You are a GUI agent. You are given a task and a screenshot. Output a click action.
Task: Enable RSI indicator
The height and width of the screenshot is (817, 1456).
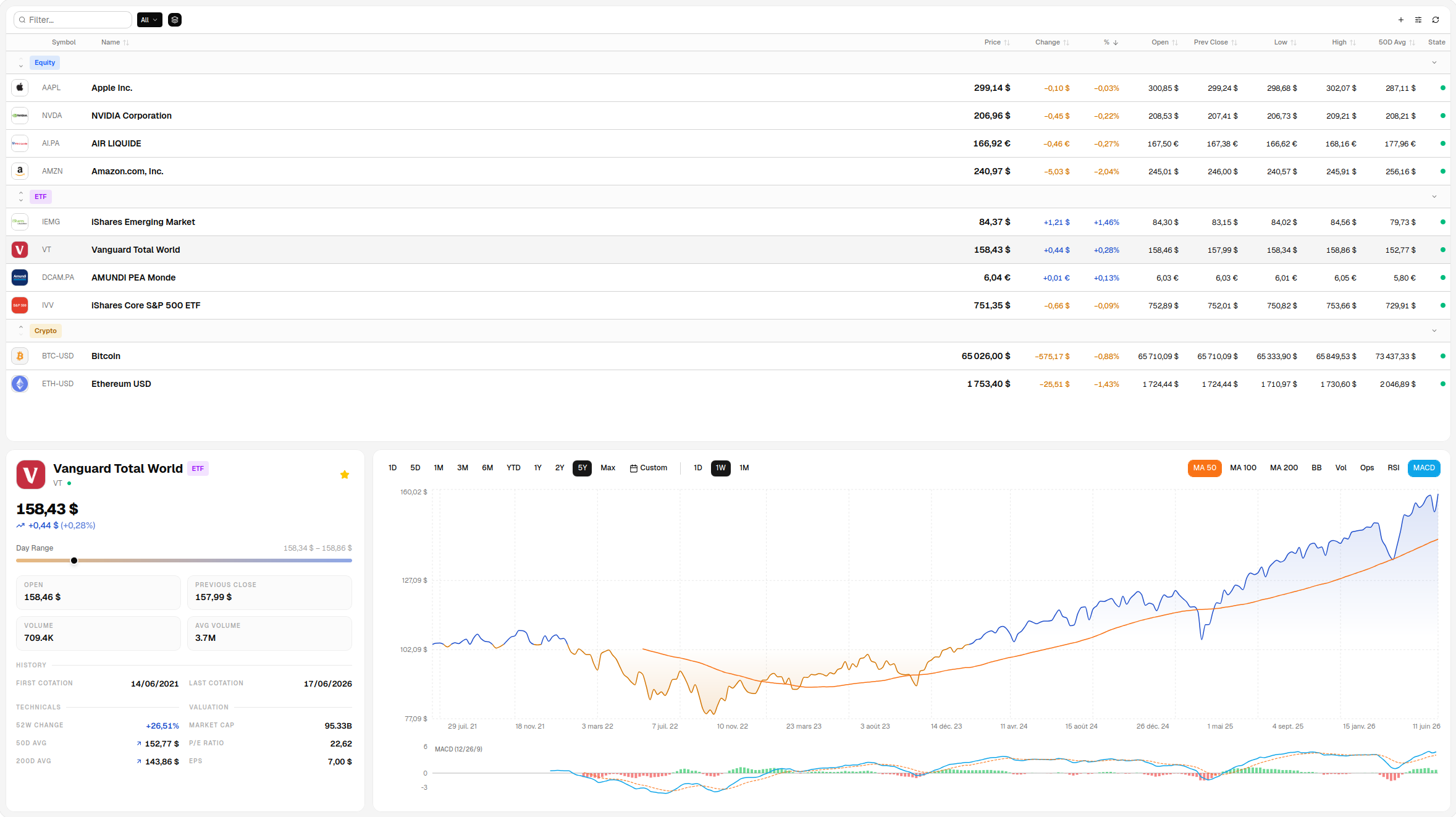point(1394,468)
